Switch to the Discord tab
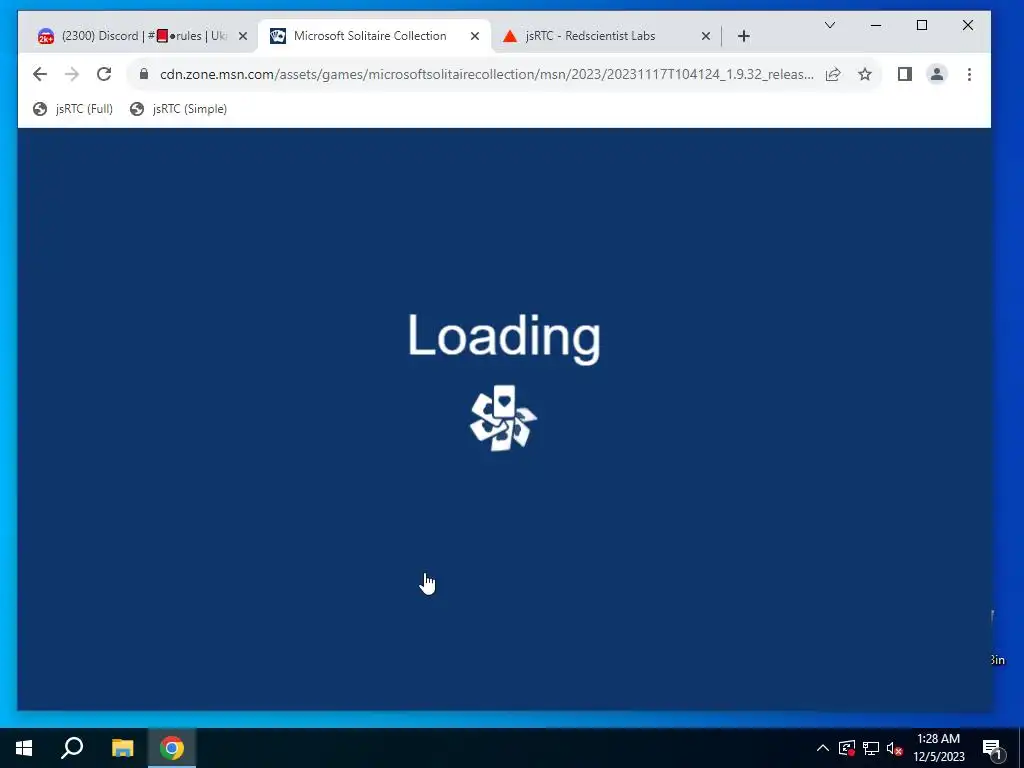The height and width of the screenshot is (768, 1024). tap(142, 36)
